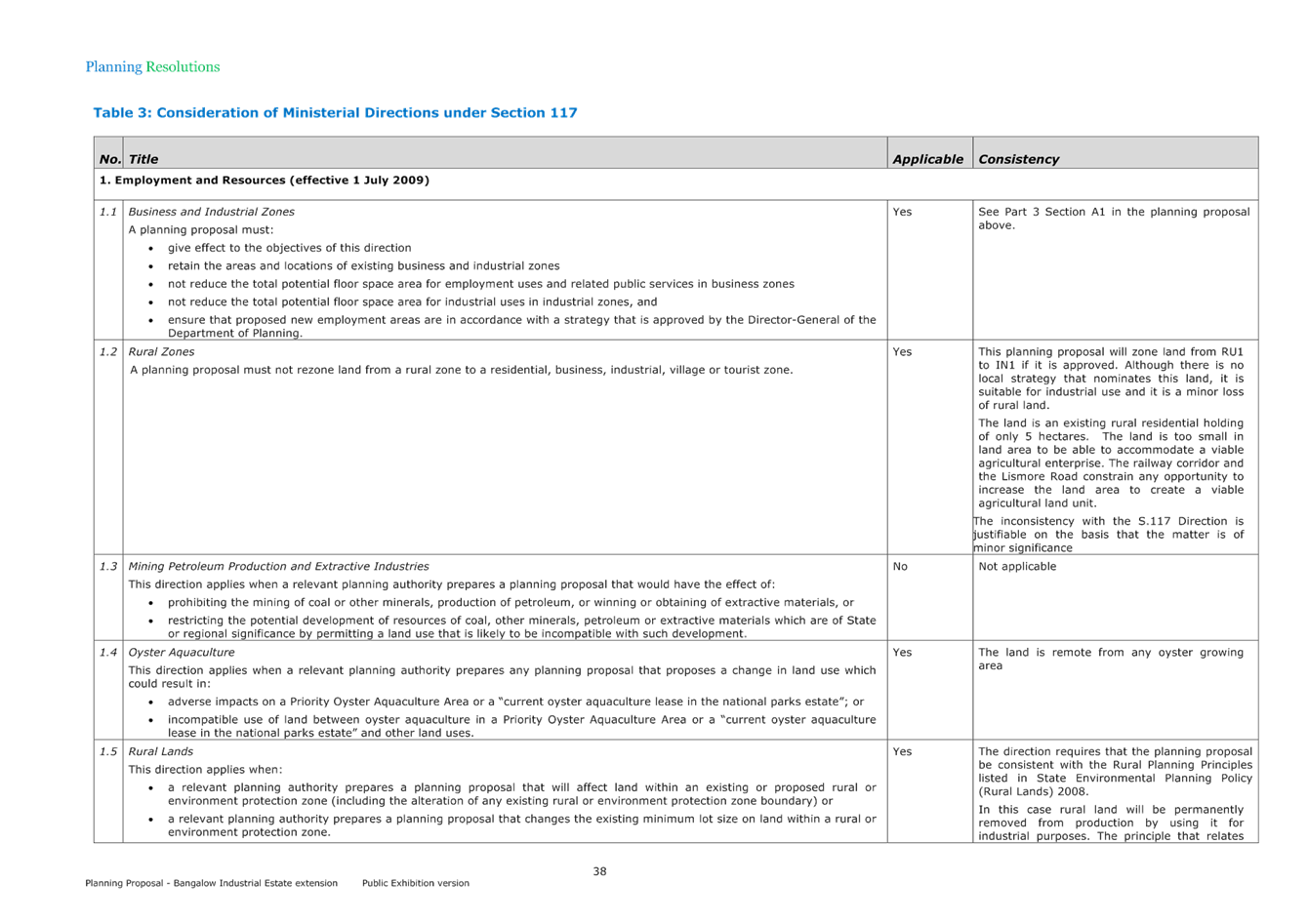This screenshot has height=924, width=1308.
Task: Click 'A planning proposal must:' line in row 1.1
Action: 201,230
